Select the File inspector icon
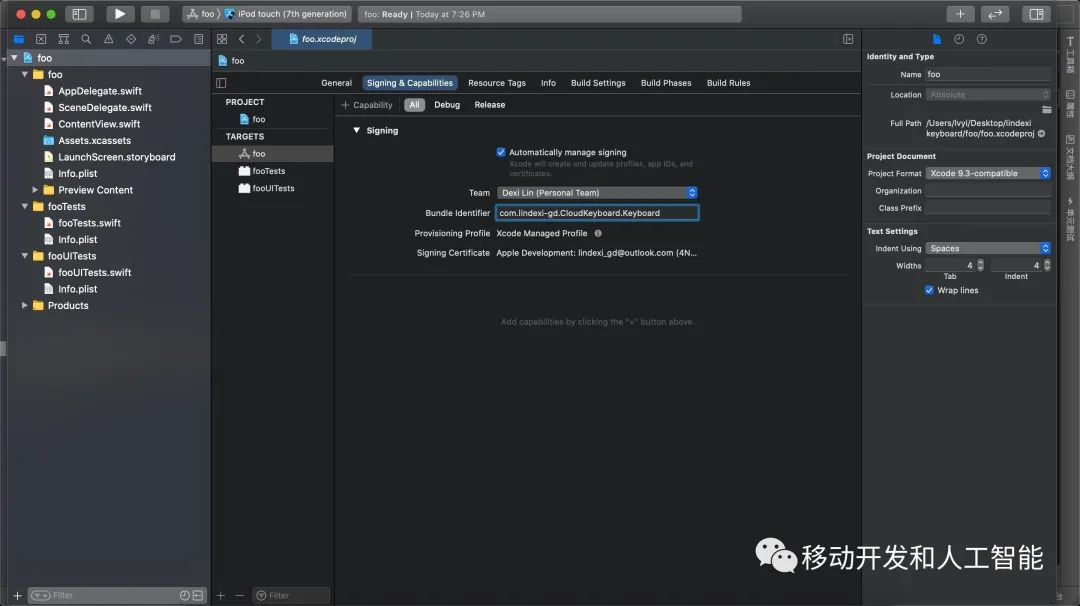Screen dimensions: 1080x606 tap(937, 39)
